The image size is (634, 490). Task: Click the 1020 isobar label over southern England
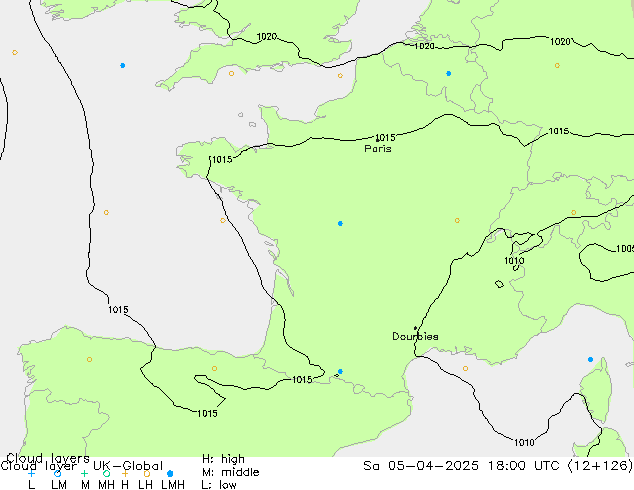[x=267, y=37]
